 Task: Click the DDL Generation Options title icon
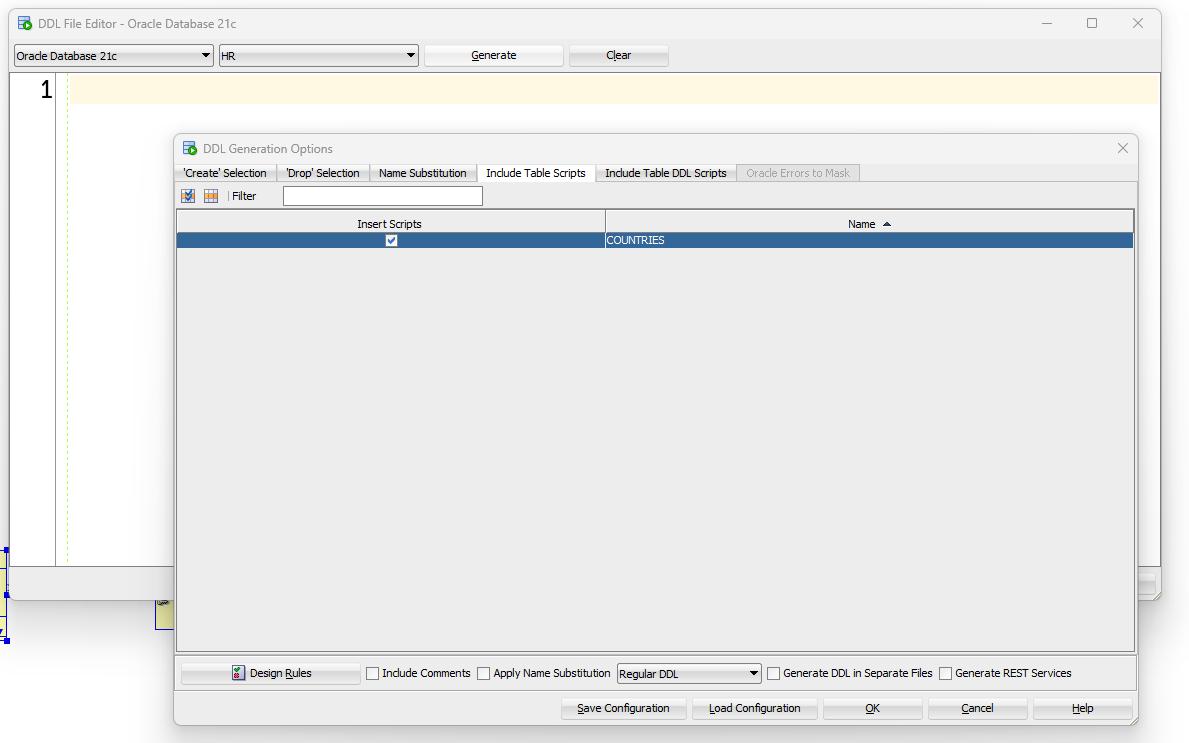point(190,149)
